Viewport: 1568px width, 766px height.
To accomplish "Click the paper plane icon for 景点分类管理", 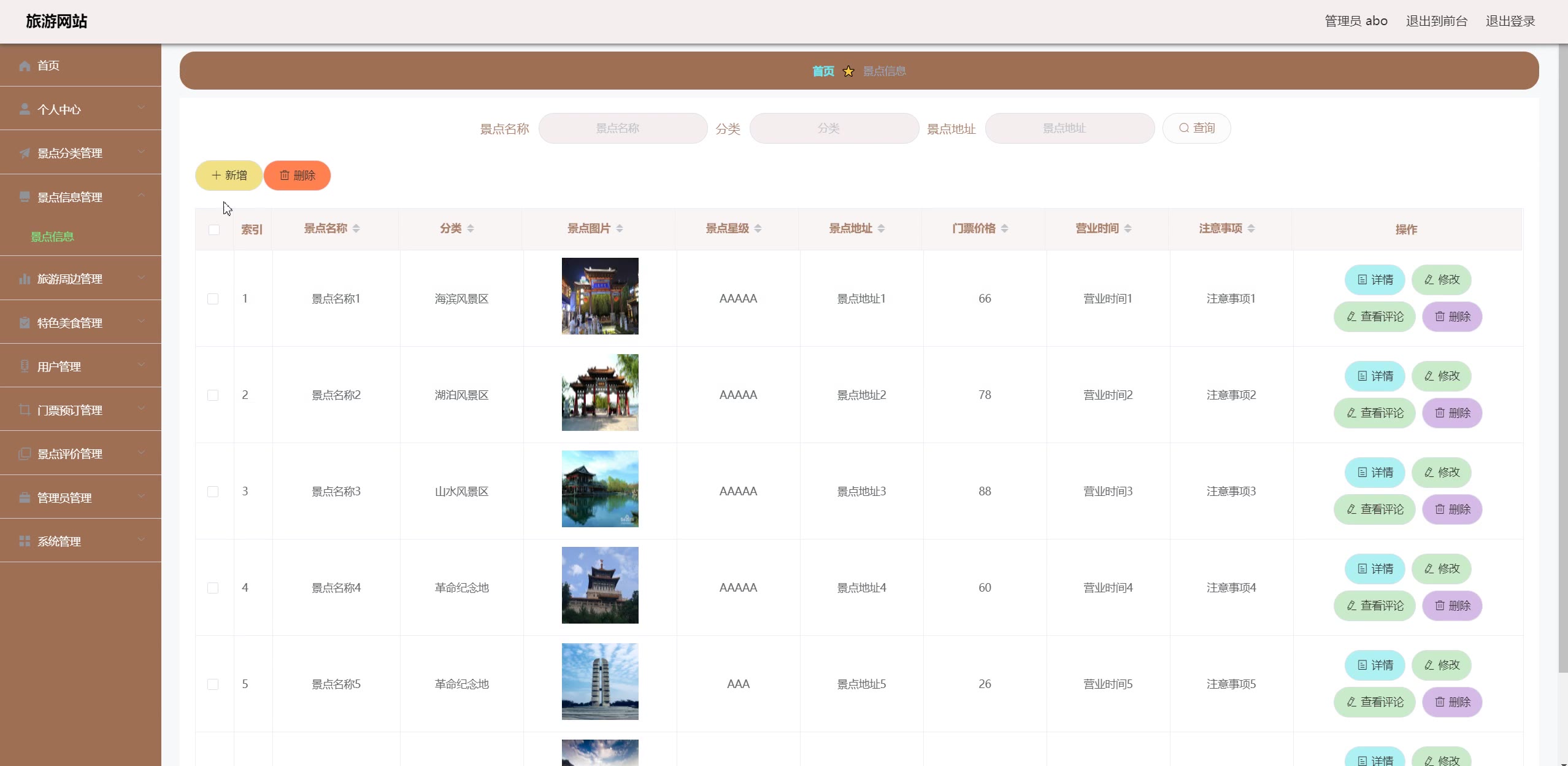I will click(x=25, y=153).
